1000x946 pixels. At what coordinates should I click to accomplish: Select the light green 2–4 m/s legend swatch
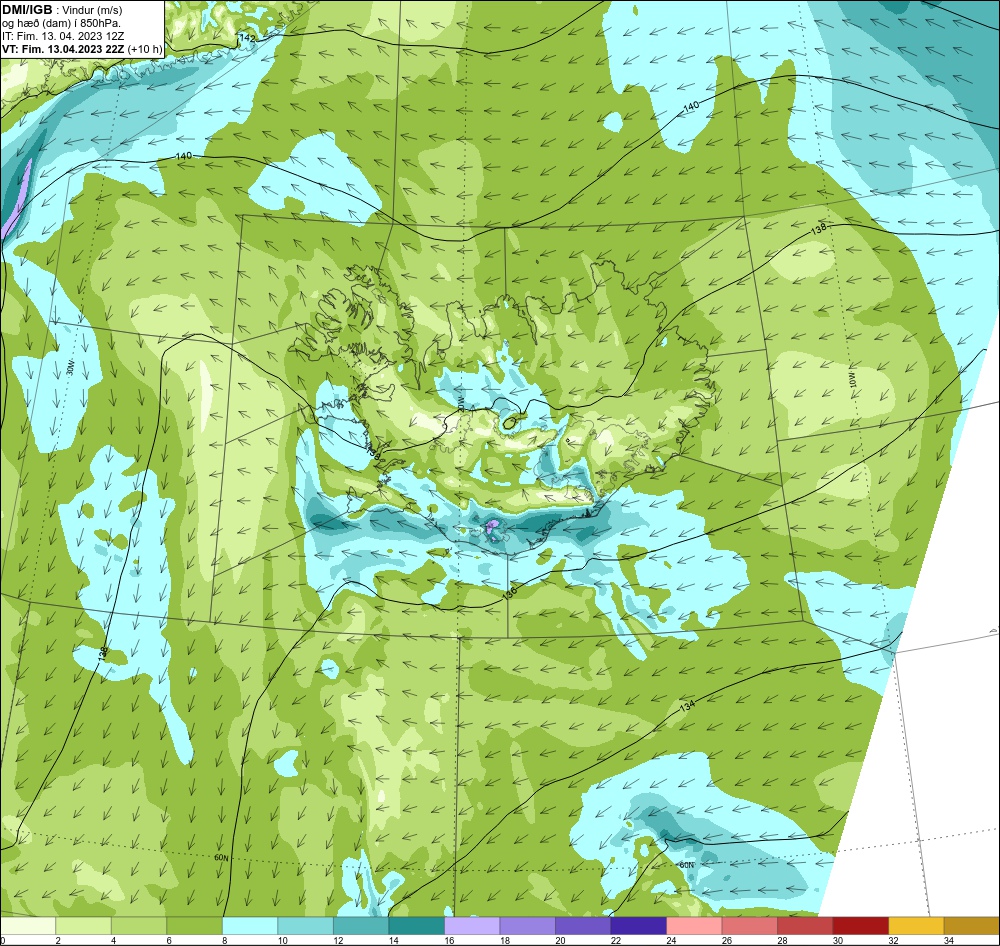(x=84, y=925)
